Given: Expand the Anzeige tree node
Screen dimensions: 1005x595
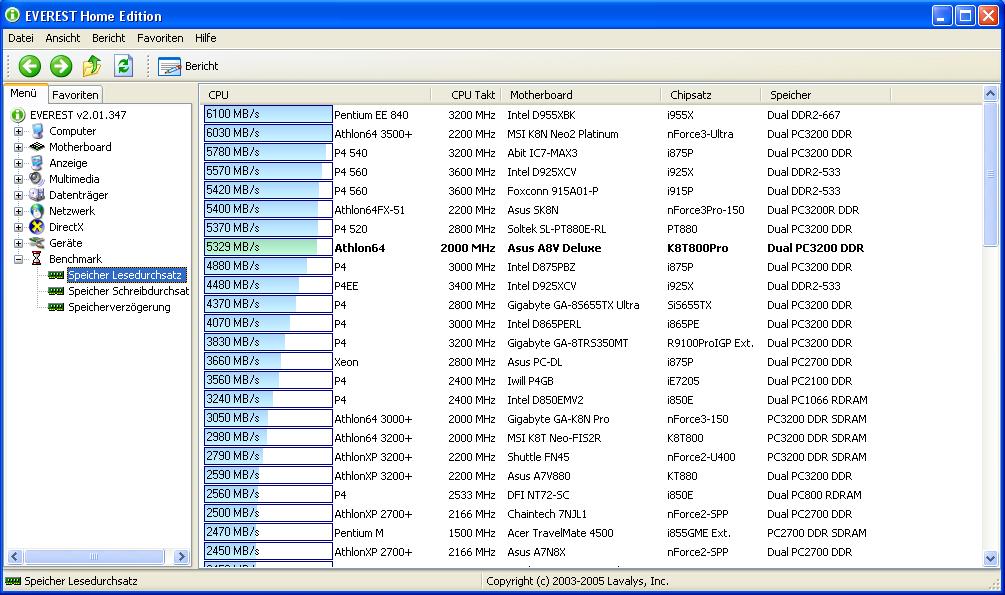Looking at the screenshot, I should (x=18, y=163).
